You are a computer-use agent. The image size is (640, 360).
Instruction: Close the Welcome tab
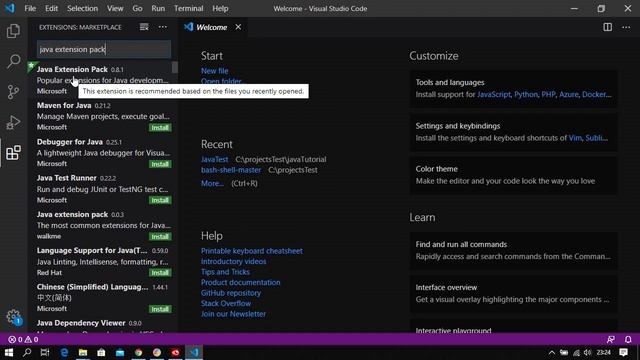tap(238, 27)
